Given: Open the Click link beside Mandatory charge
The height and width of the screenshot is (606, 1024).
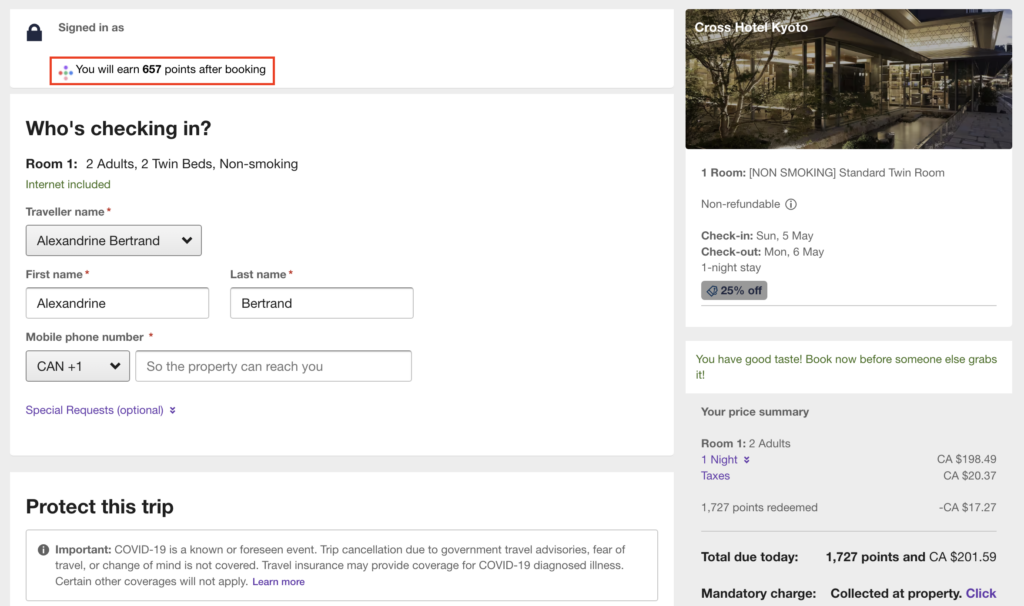Looking at the screenshot, I should point(980,593).
